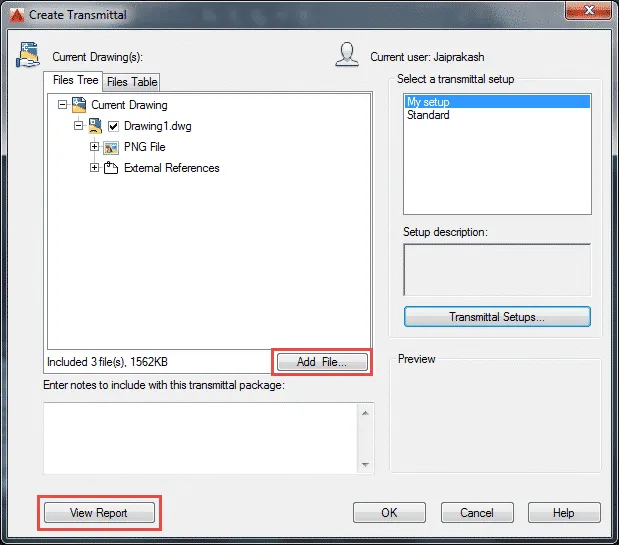This screenshot has width=619, height=545.
Task: Open Transmittal Setups dialog
Action: [x=497, y=317]
